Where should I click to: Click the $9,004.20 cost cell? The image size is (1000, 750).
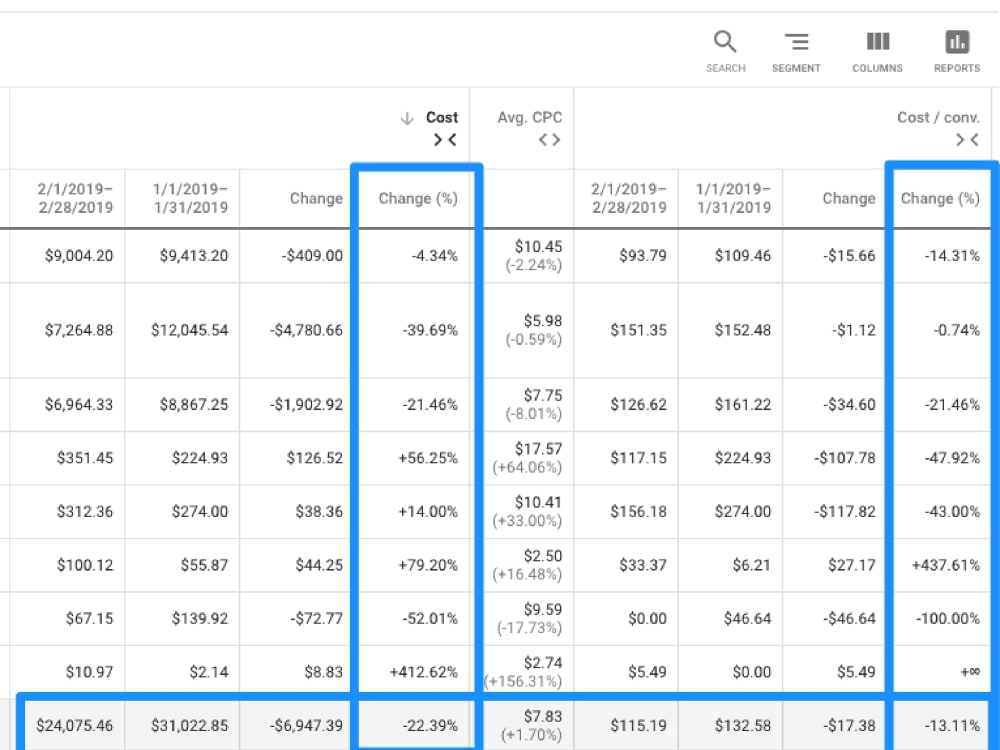(79, 256)
